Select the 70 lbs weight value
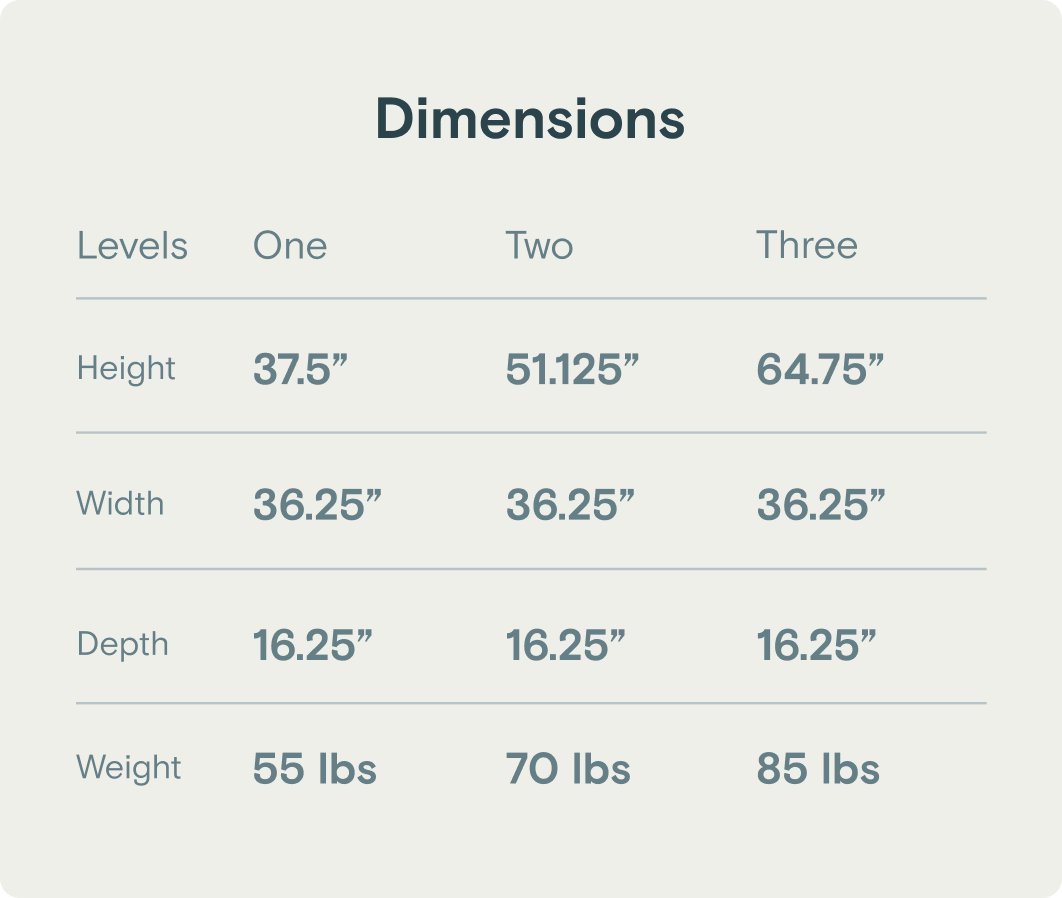The height and width of the screenshot is (898, 1062). pyautogui.click(x=568, y=769)
